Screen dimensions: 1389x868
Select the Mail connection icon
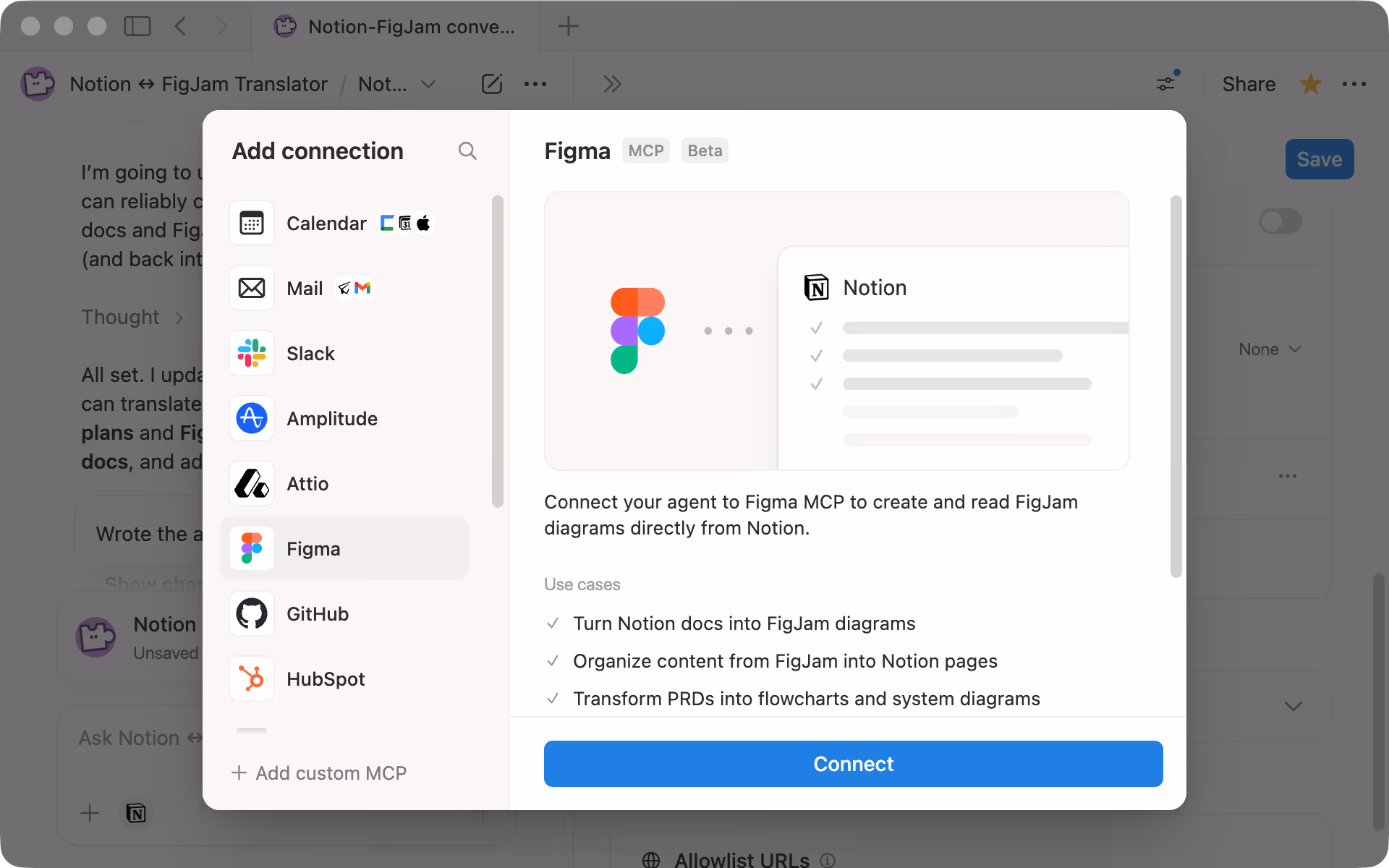coord(251,288)
